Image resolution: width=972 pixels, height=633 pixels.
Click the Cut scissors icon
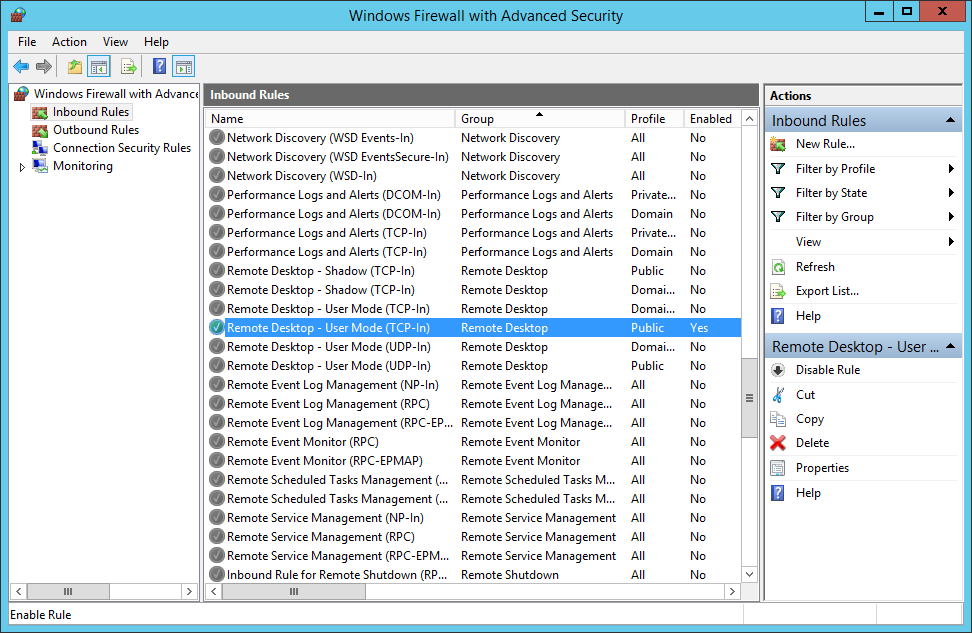(x=778, y=395)
